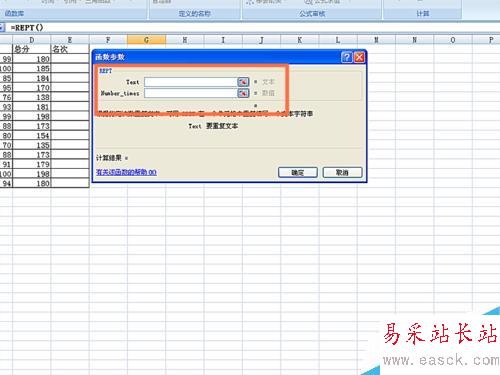Select the cell showing 93

6,107
